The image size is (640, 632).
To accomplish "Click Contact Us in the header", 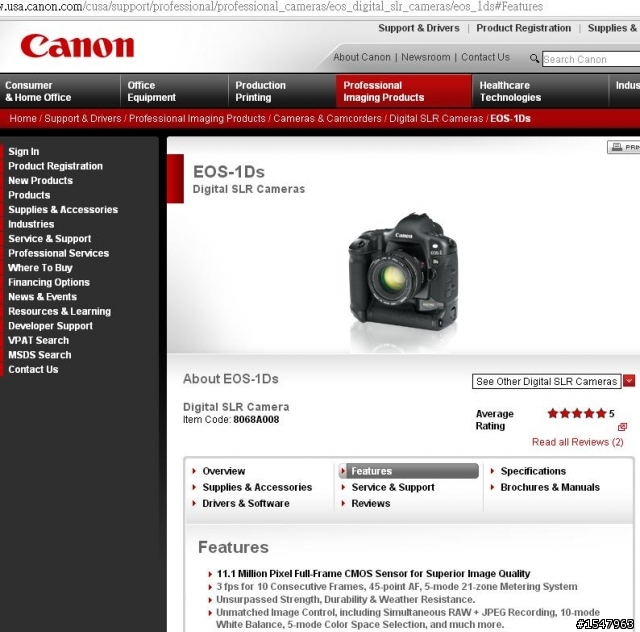I will point(485,57).
